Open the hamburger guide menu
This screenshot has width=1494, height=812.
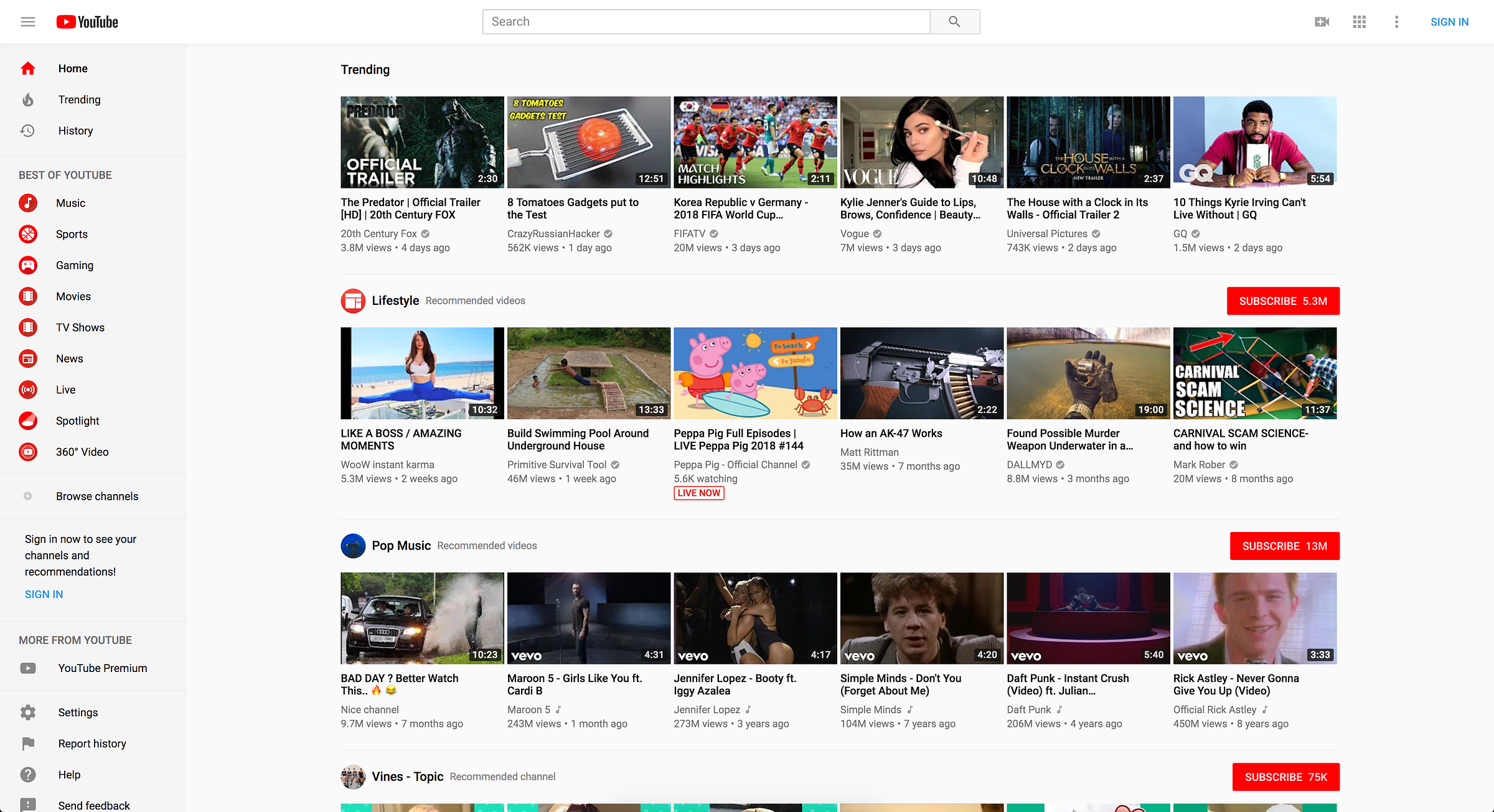pos(28,22)
